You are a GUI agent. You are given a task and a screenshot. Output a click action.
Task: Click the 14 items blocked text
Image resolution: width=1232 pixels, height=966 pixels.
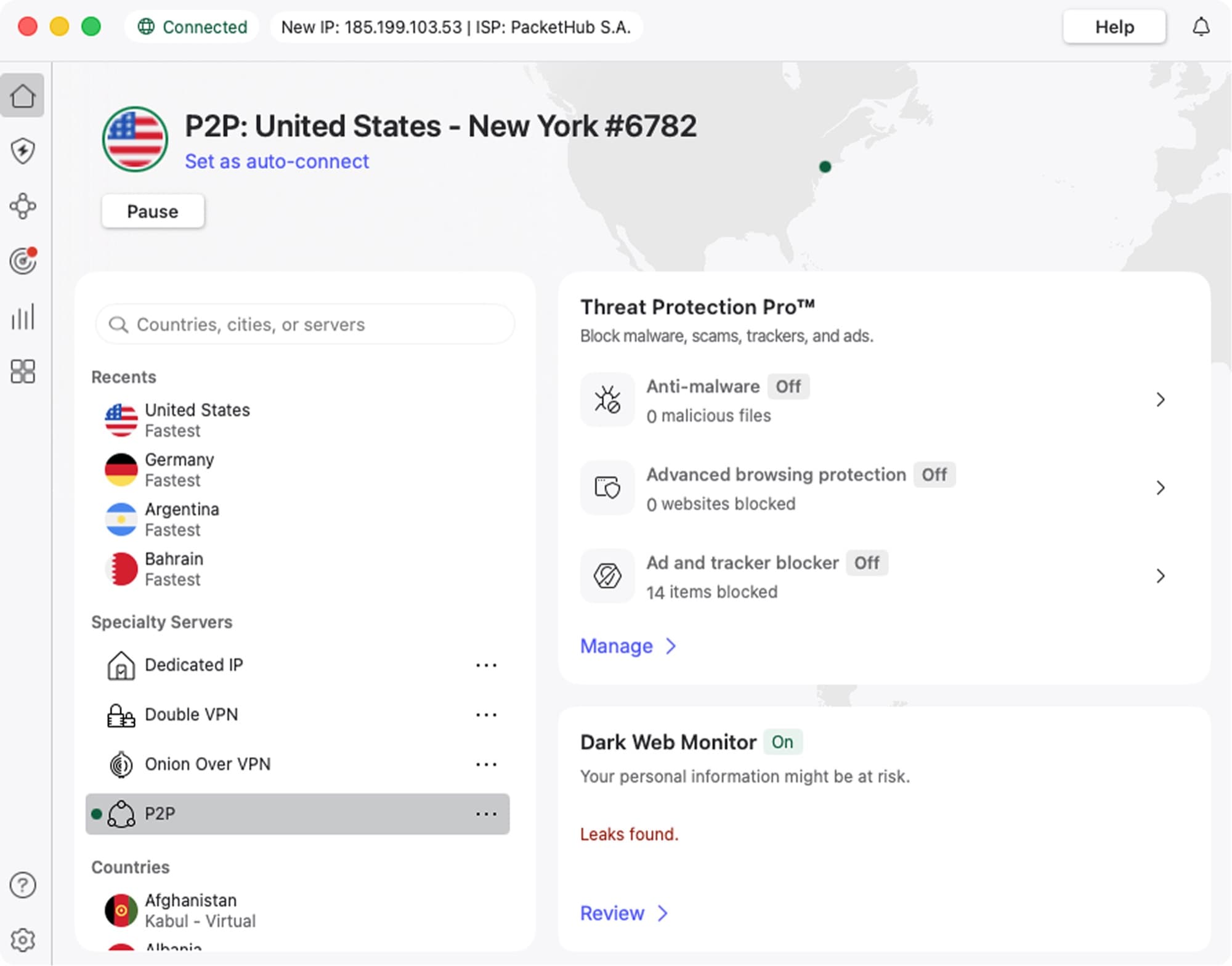pyautogui.click(x=711, y=592)
